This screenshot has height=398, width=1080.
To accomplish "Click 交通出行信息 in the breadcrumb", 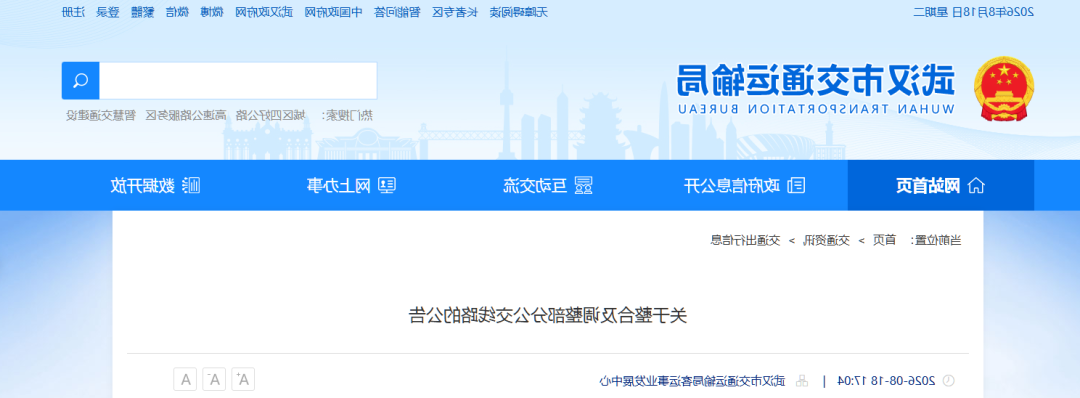I will [745, 240].
